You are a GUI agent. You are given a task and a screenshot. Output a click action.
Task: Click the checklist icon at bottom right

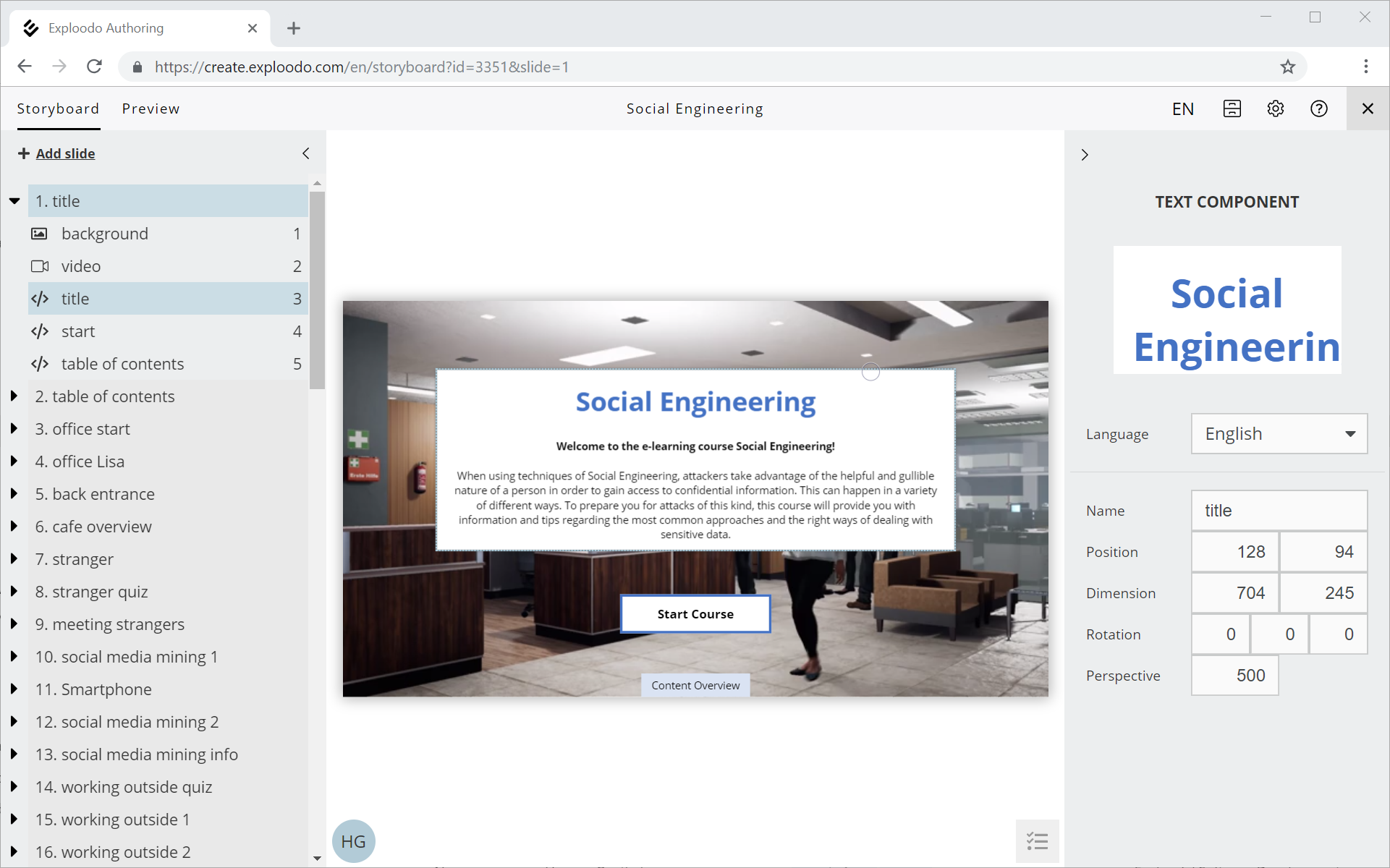(x=1037, y=841)
